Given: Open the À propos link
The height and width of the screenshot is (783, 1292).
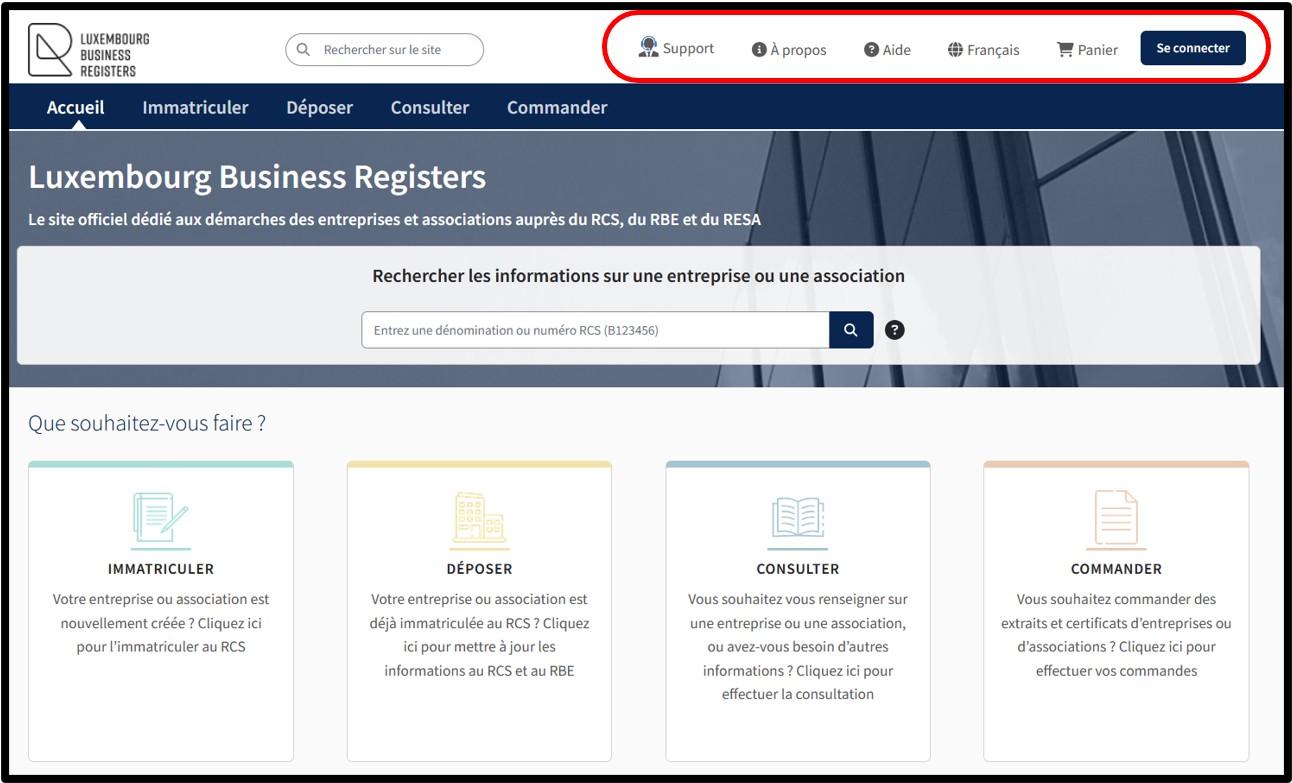Looking at the screenshot, I should pyautogui.click(x=789, y=49).
